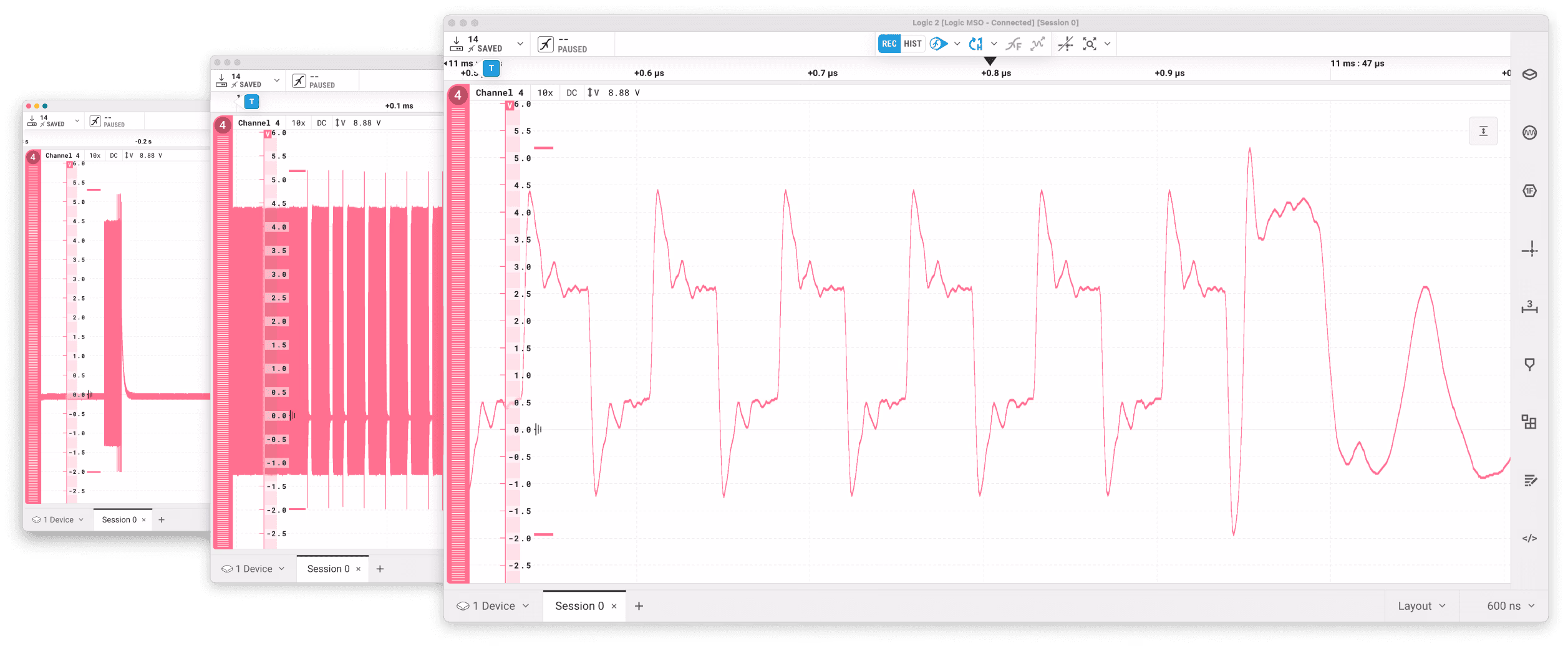Open the Devices panel
Image resolution: width=1568 pixels, height=646 pixels.
tap(1531, 74)
